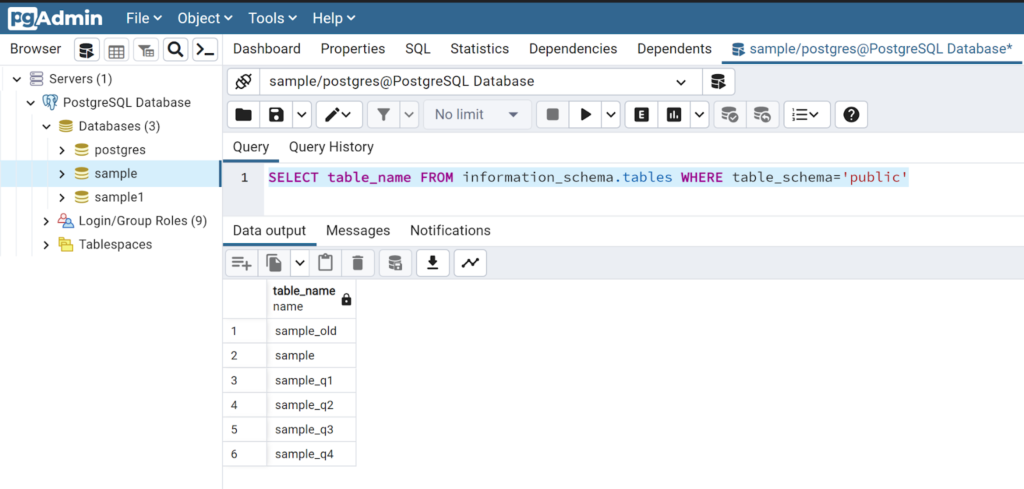Open the Copy options dropdown arrow
The width and height of the screenshot is (1024, 489).
pos(300,263)
